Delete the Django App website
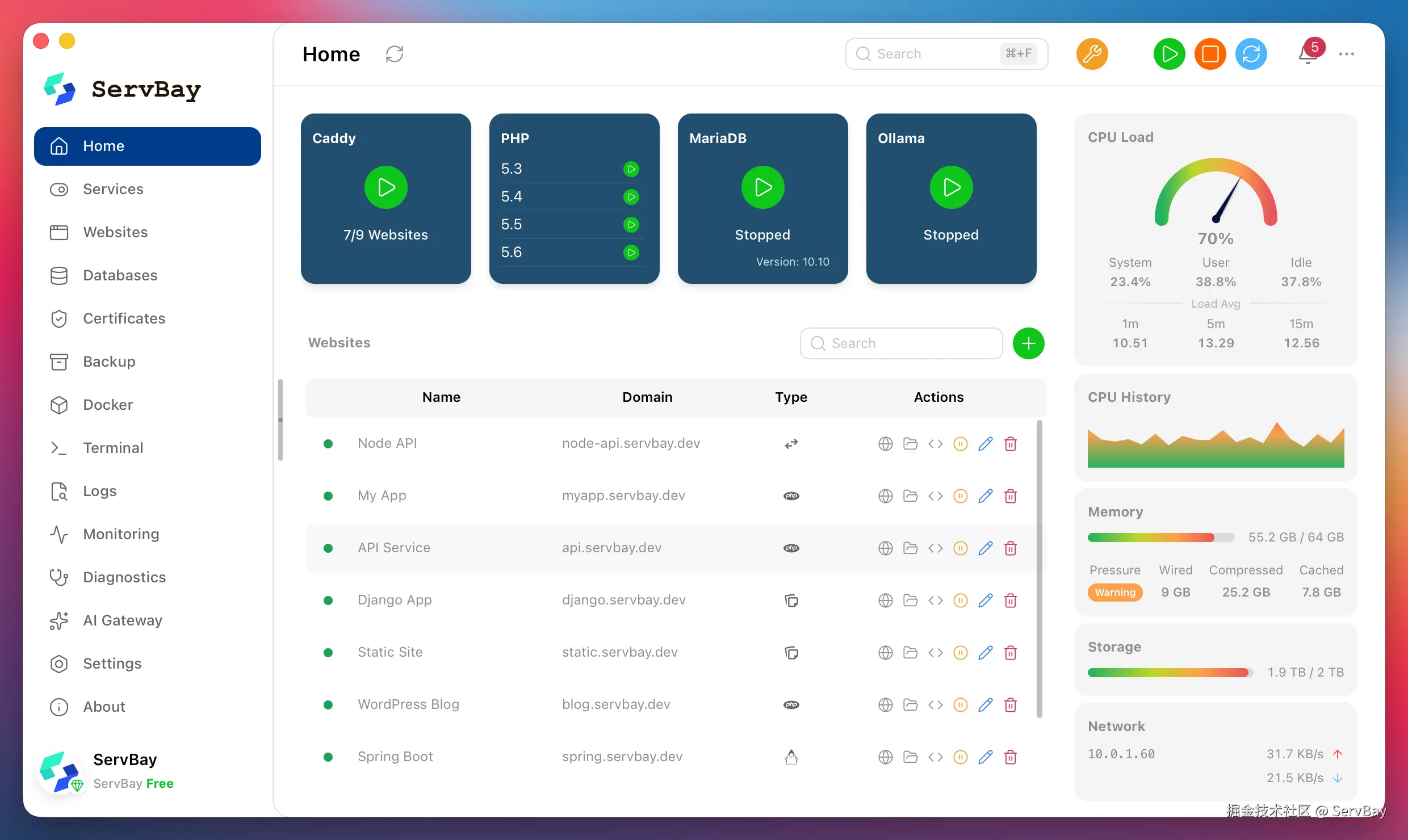 tap(1010, 600)
